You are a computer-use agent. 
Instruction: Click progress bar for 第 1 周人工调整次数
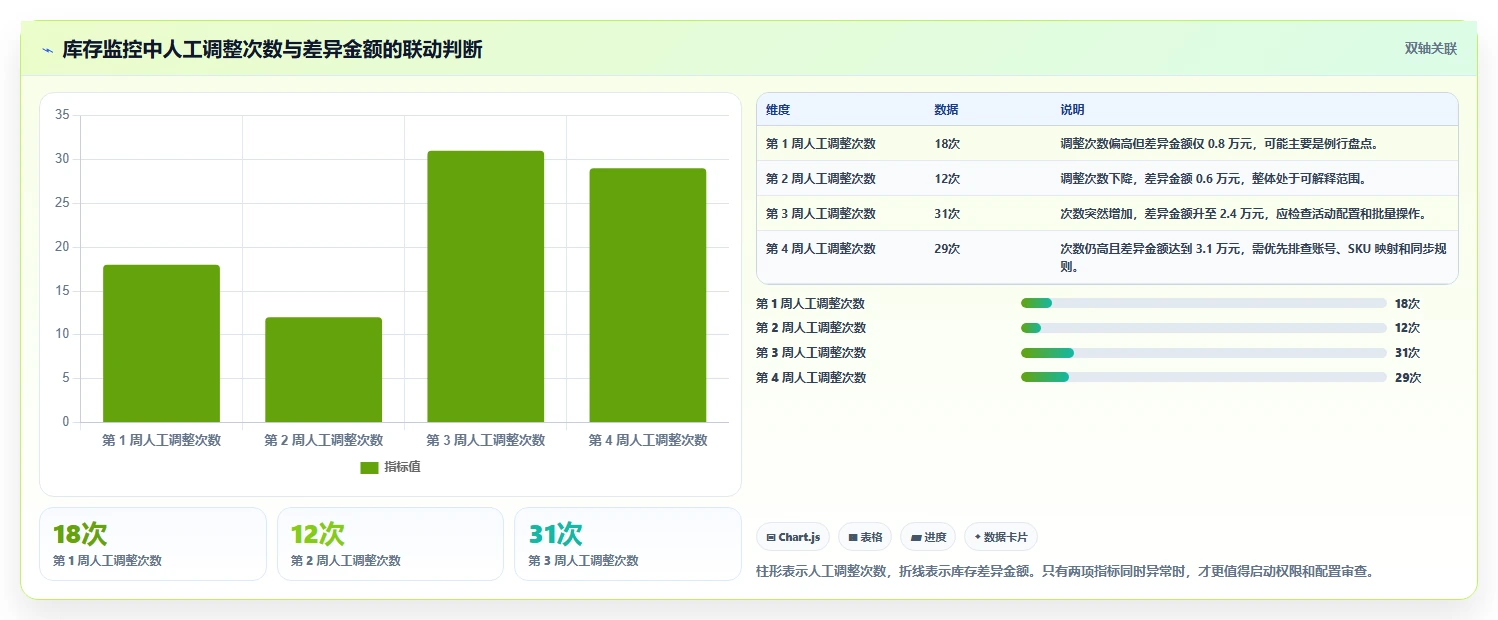[x=1204, y=303]
